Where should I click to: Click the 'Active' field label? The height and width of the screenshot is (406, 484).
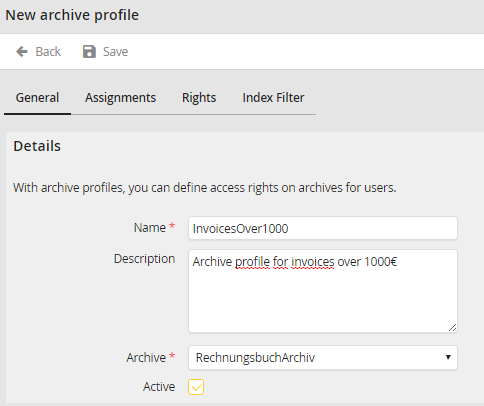pyautogui.click(x=159, y=387)
